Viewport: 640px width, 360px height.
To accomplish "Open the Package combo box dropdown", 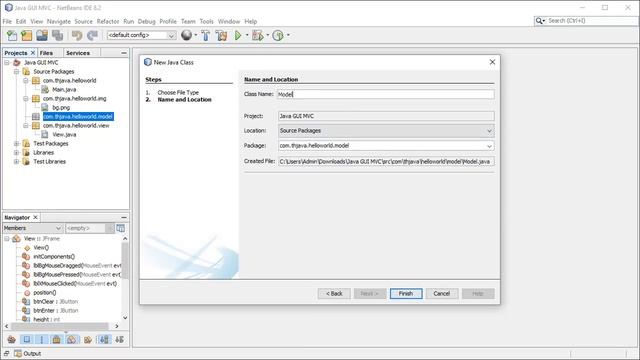I will point(489,146).
